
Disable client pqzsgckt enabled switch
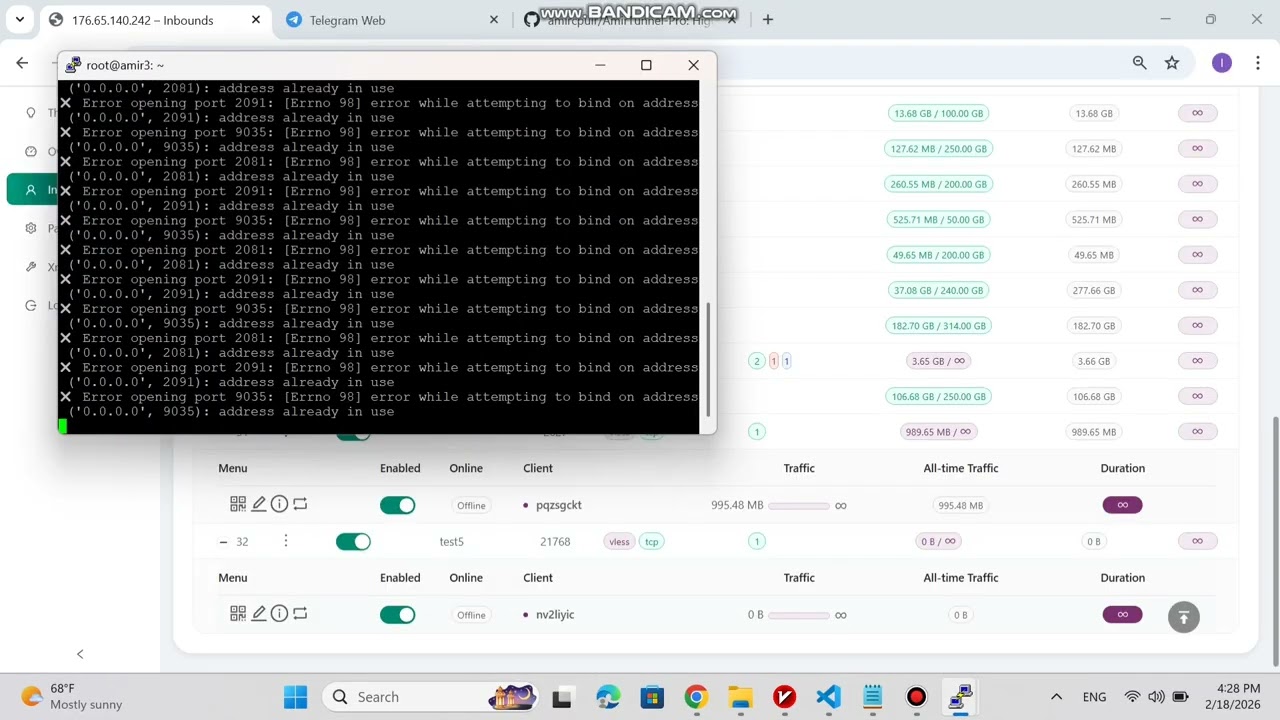[x=397, y=505]
